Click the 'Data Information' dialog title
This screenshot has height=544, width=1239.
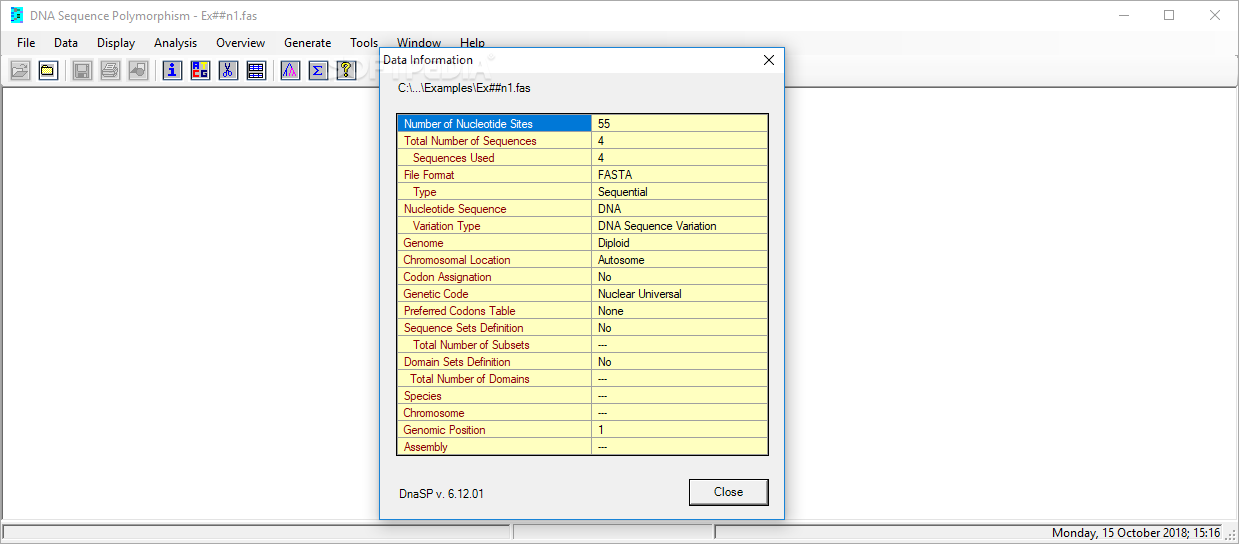coord(428,60)
